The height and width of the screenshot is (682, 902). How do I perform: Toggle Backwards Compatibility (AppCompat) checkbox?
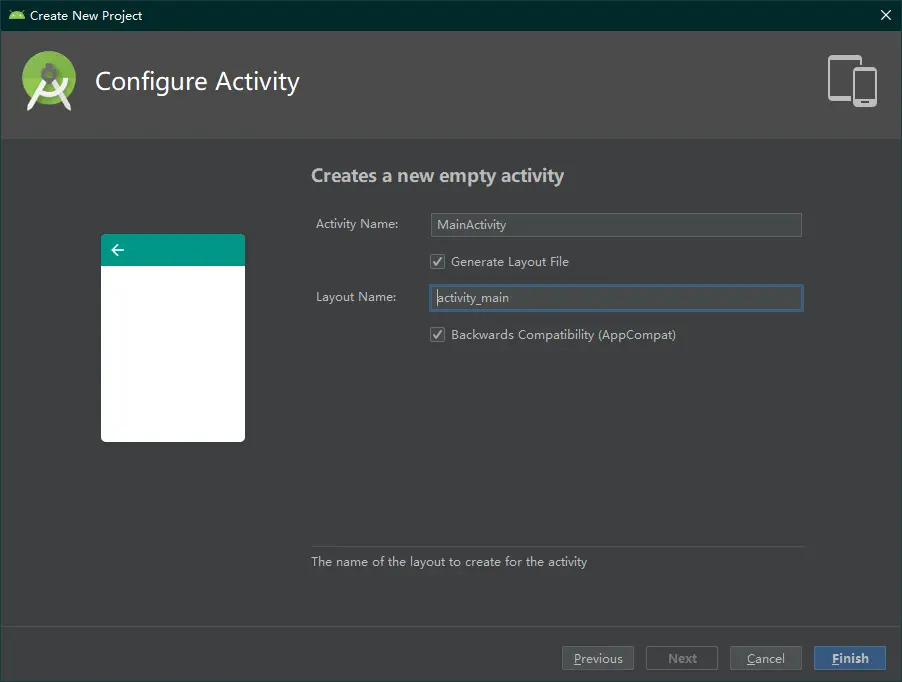point(437,335)
